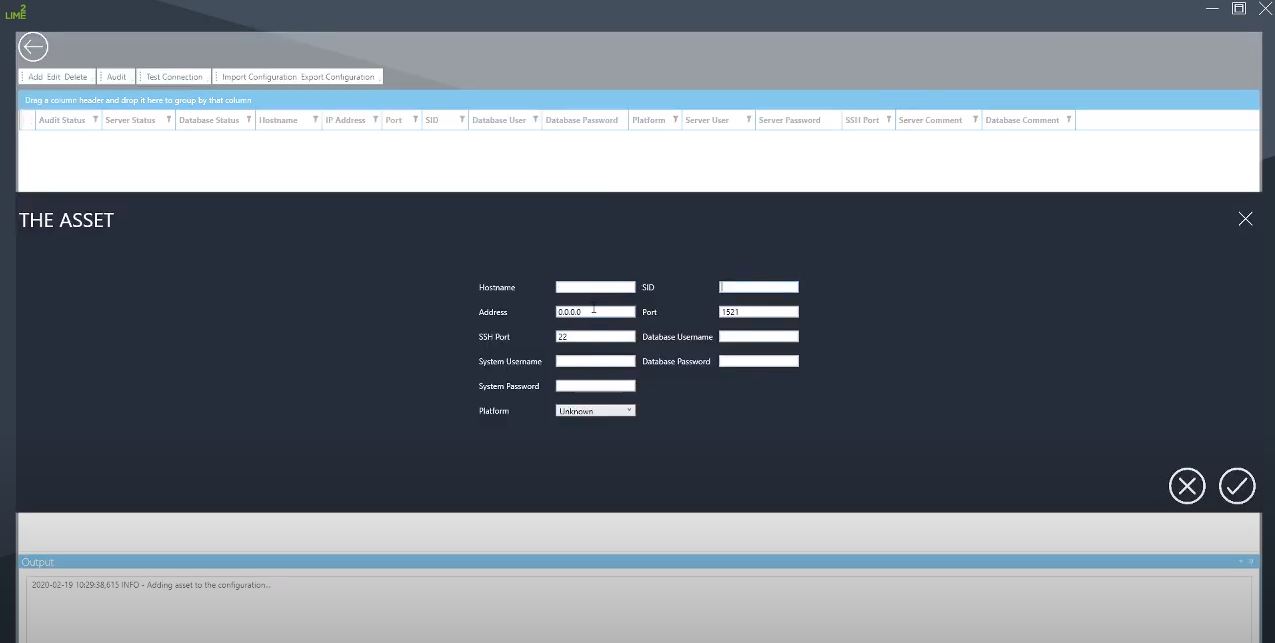The width and height of the screenshot is (1275, 643).
Task: Click the SID input field
Action: (759, 287)
